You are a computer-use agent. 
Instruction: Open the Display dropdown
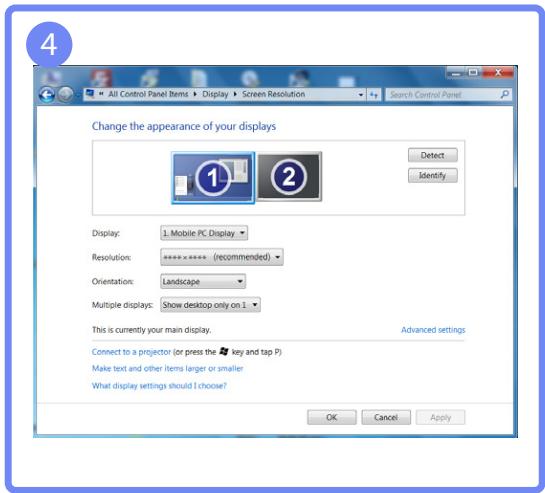[204, 233]
